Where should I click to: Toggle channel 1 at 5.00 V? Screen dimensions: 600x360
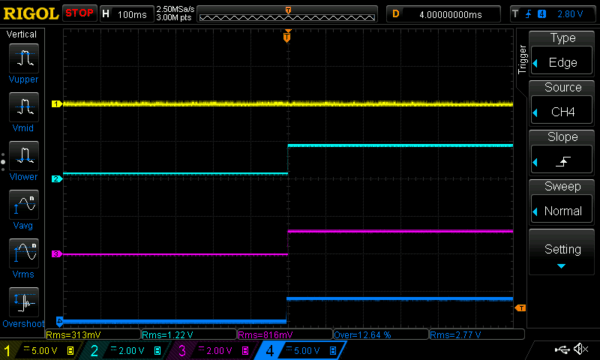click(x=39, y=350)
